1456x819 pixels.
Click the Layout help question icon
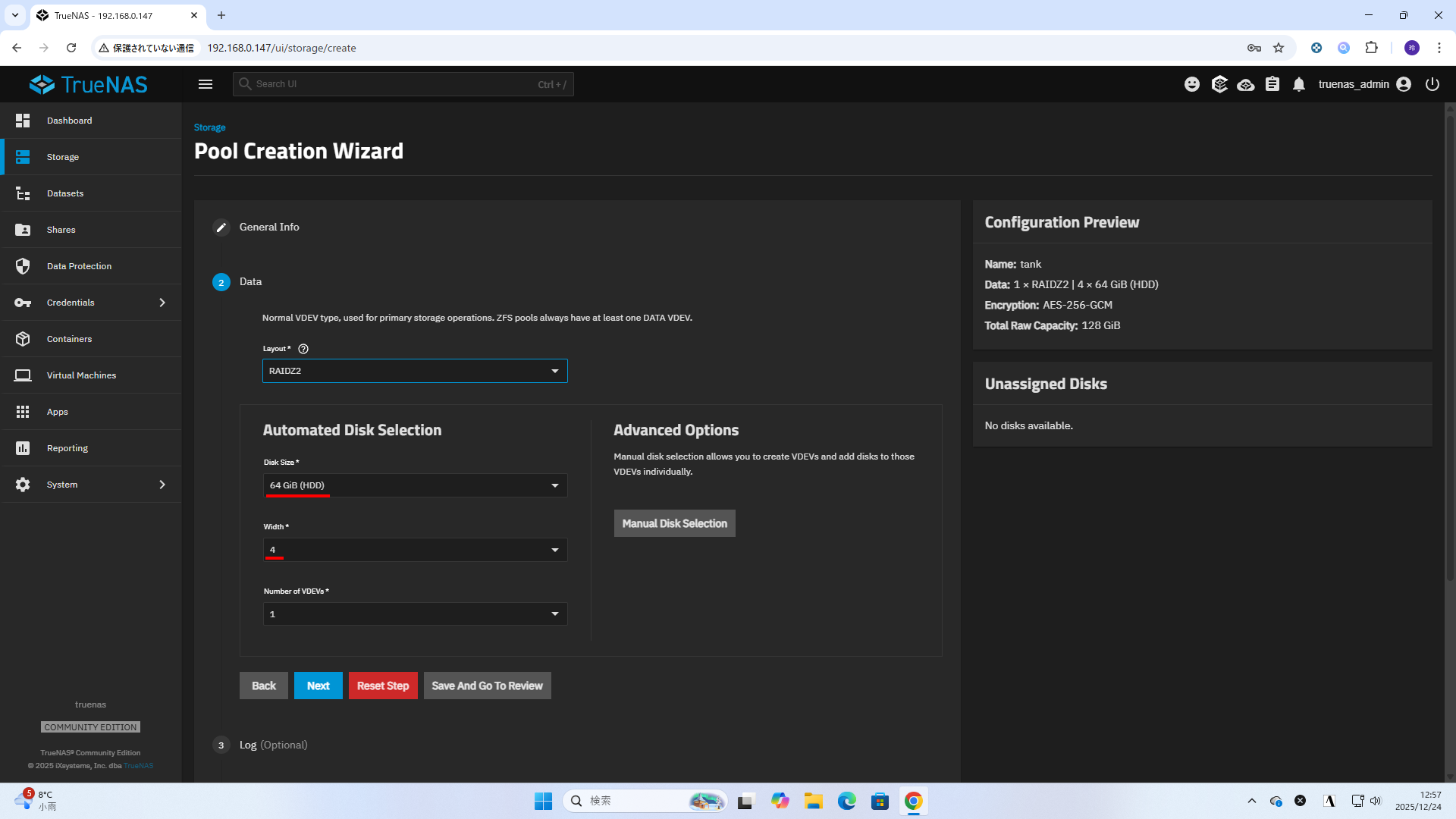point(303,349)
